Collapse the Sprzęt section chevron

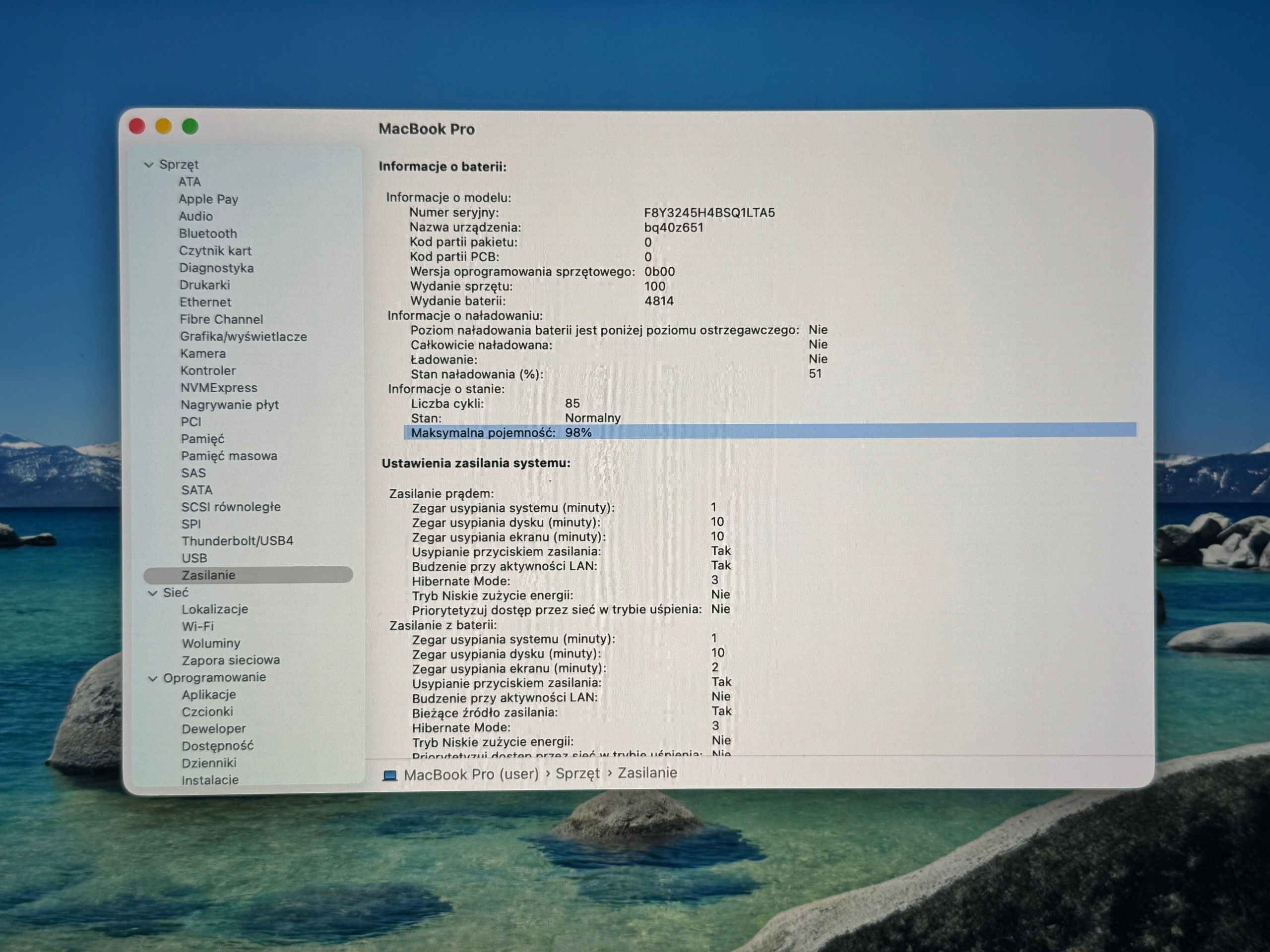pos(149,165)
